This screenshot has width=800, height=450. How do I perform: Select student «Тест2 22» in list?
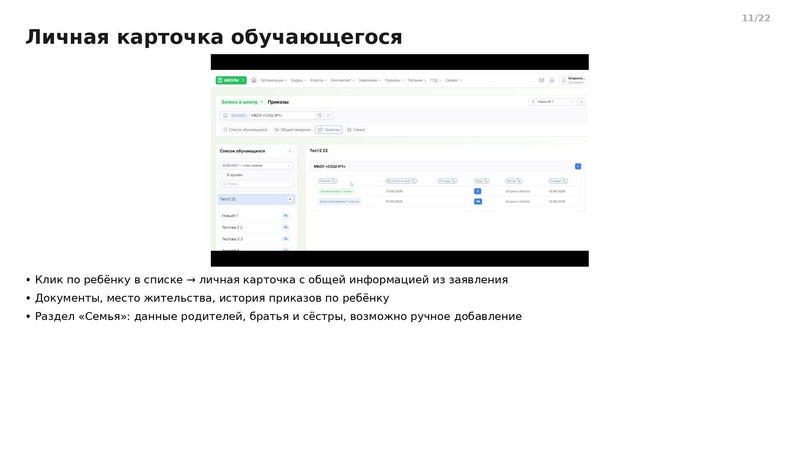256,199
